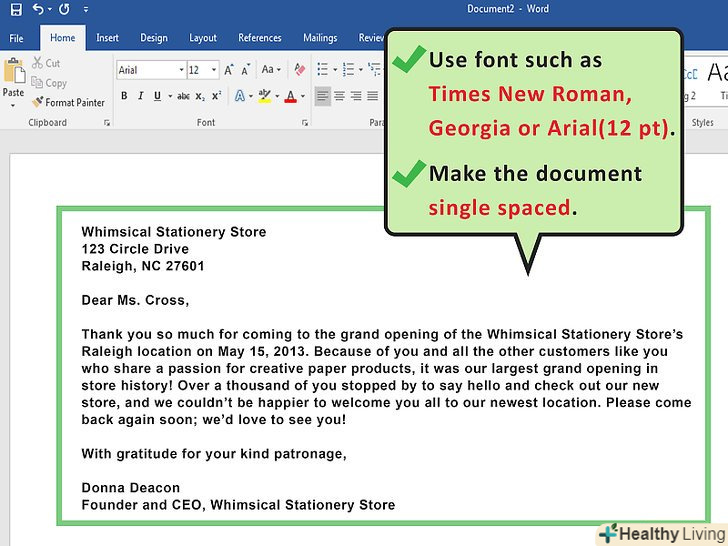Click 'With gratitude for your kind patronage,' line
This screenshot has width=728, height=546.
tap(214, 454)
